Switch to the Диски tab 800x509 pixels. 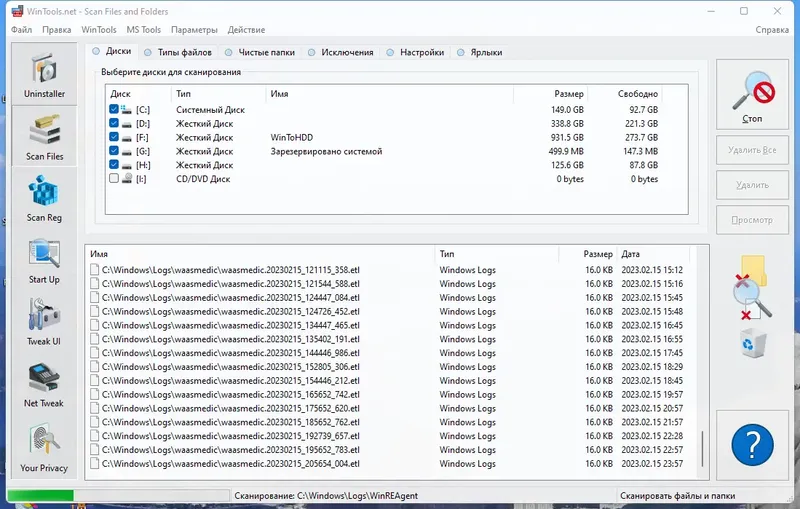click(x=112, y=51)
